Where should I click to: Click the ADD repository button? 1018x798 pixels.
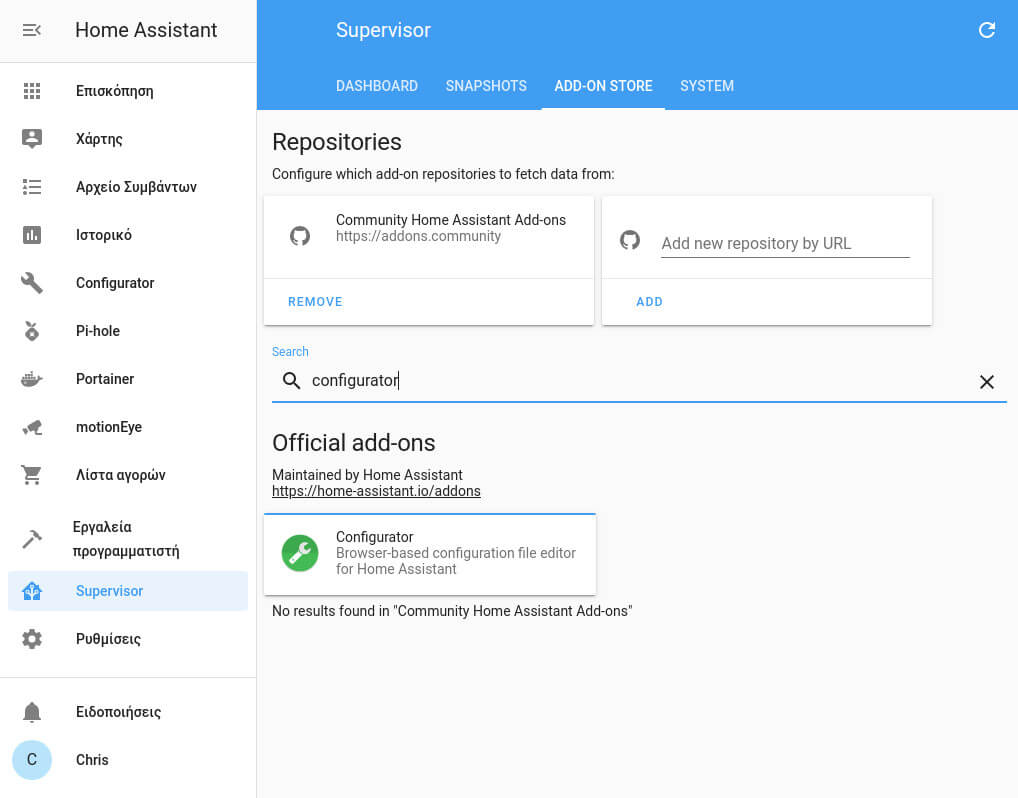[x=649, y=302]
